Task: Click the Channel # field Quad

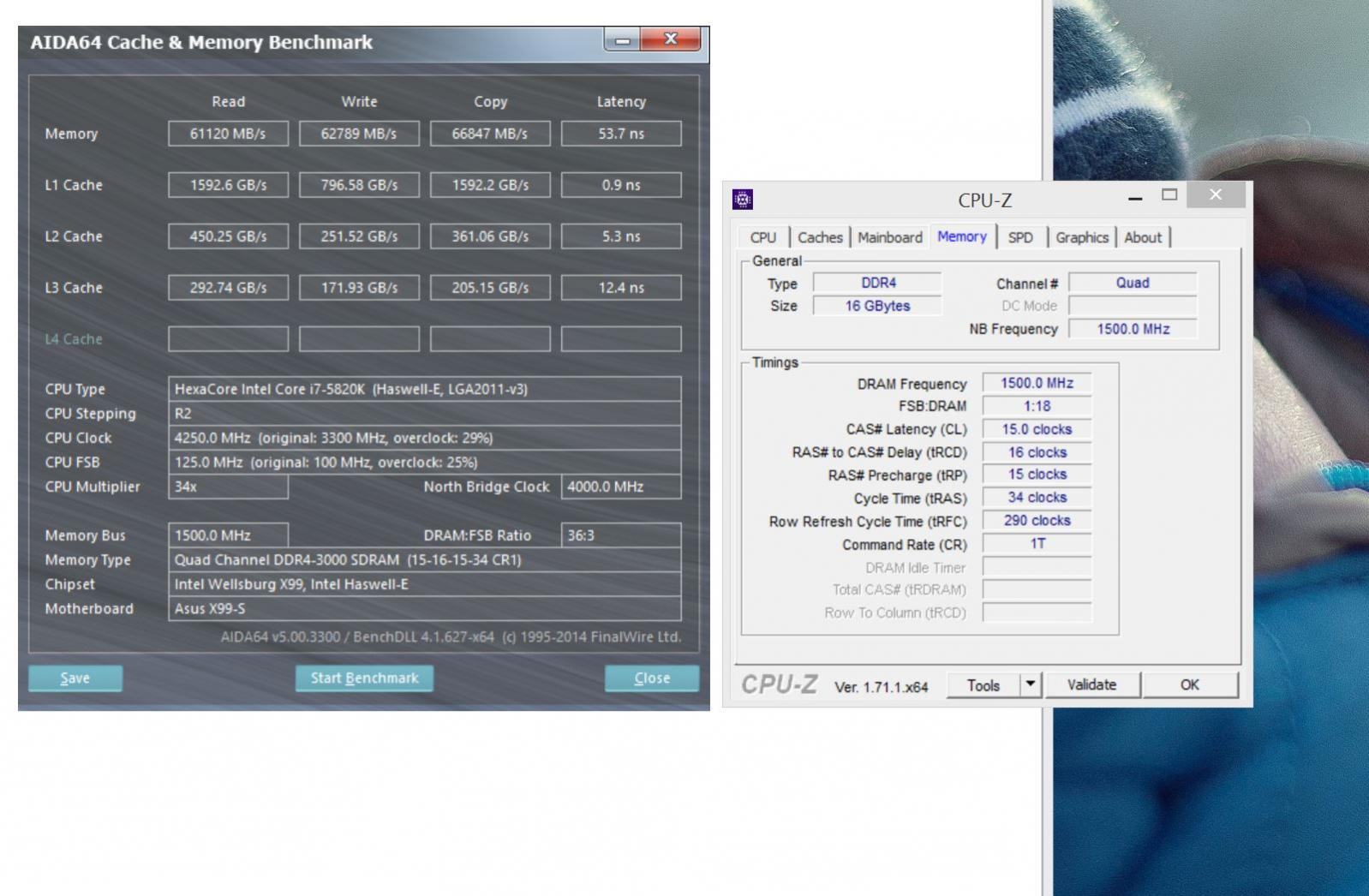Action: [x=1133, y=283]
